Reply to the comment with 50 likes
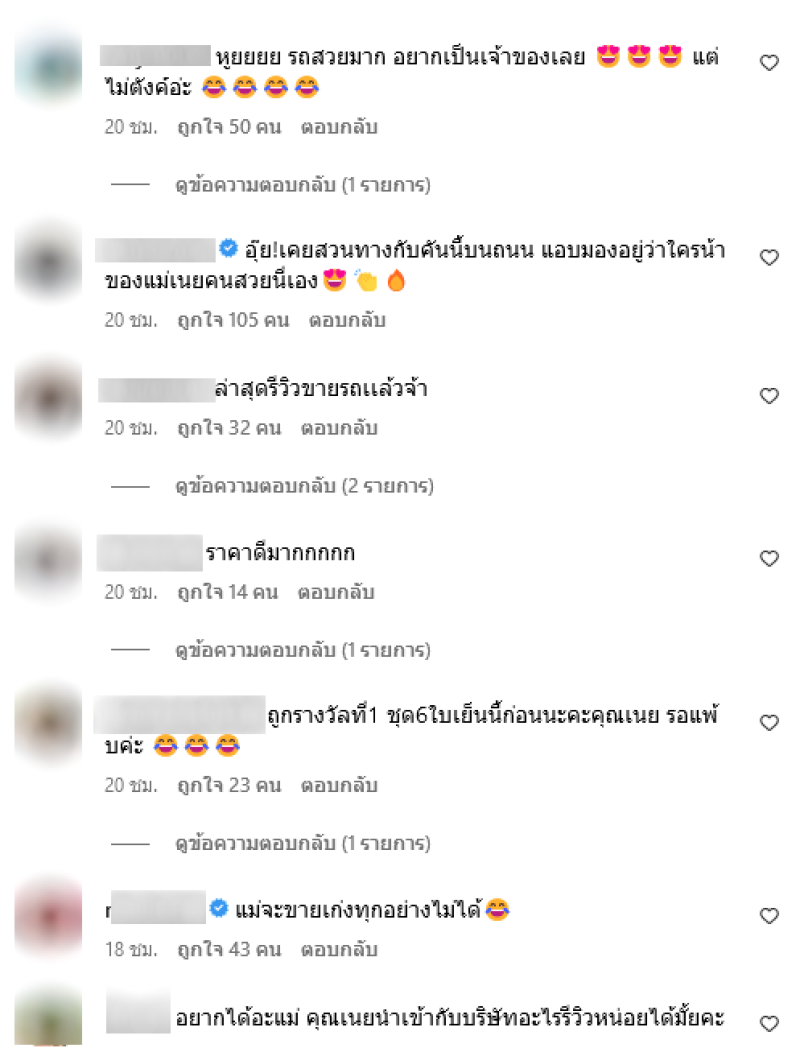Viewport: 800px width, 1048px height. pos(339,127)
